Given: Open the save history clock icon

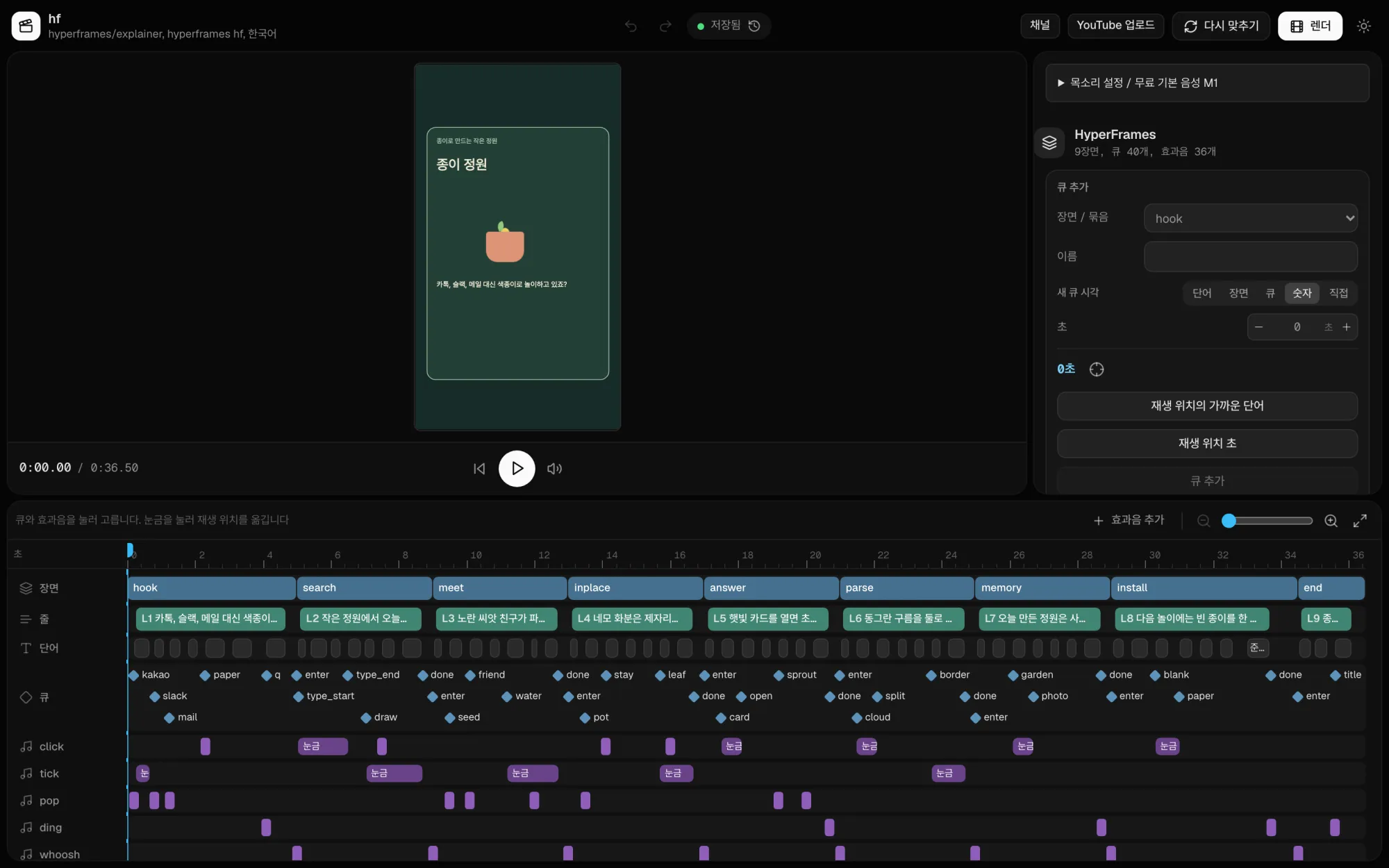Looking at the screenshot, I should pyautogui.click(x=755, y=26).
